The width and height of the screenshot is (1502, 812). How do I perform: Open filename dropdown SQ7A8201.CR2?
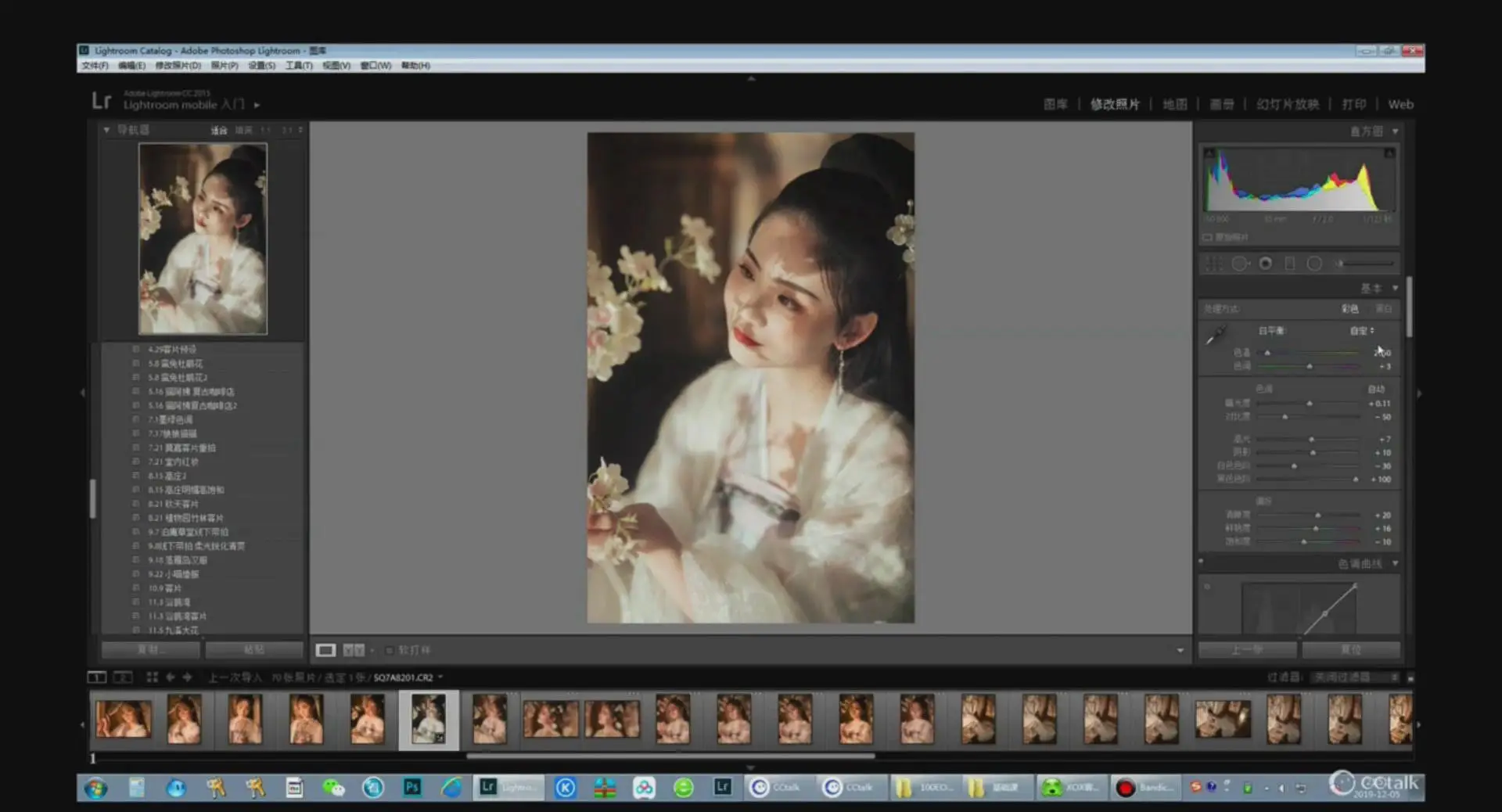coord(408,677)
